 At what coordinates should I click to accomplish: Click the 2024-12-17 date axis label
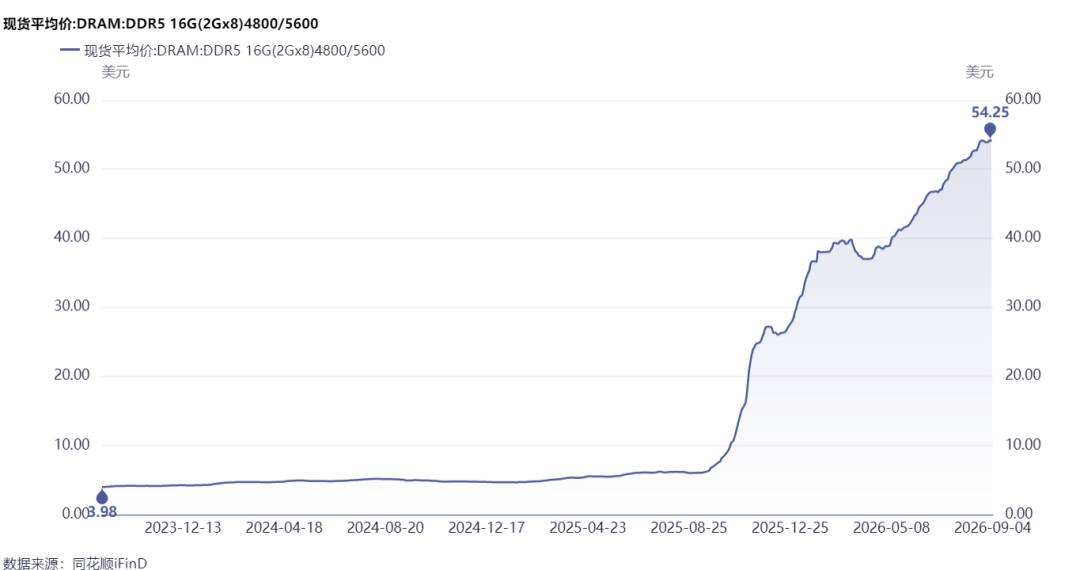coord(486,528)
